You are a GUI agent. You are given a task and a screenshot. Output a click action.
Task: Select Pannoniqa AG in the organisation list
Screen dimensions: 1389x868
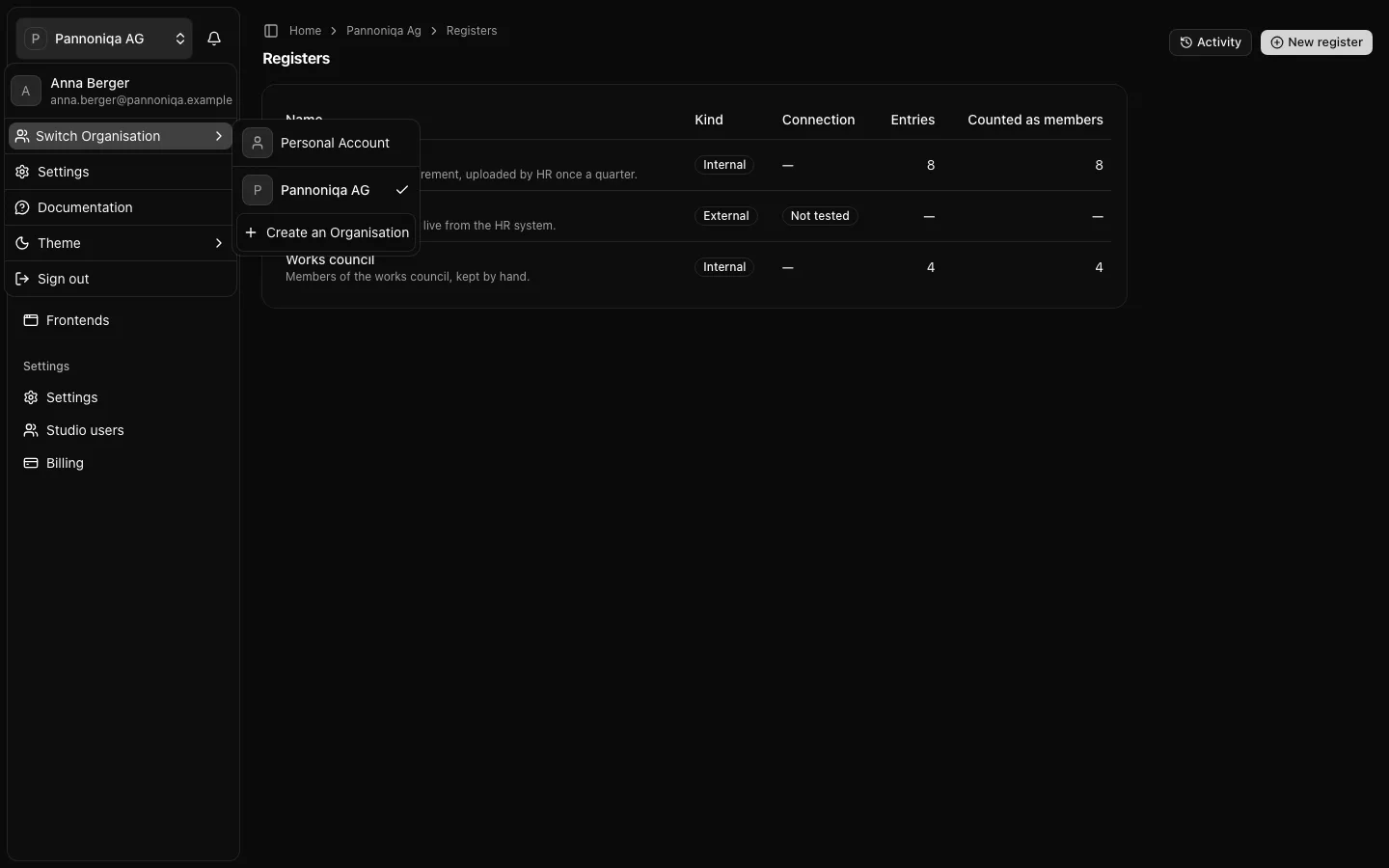326,190
